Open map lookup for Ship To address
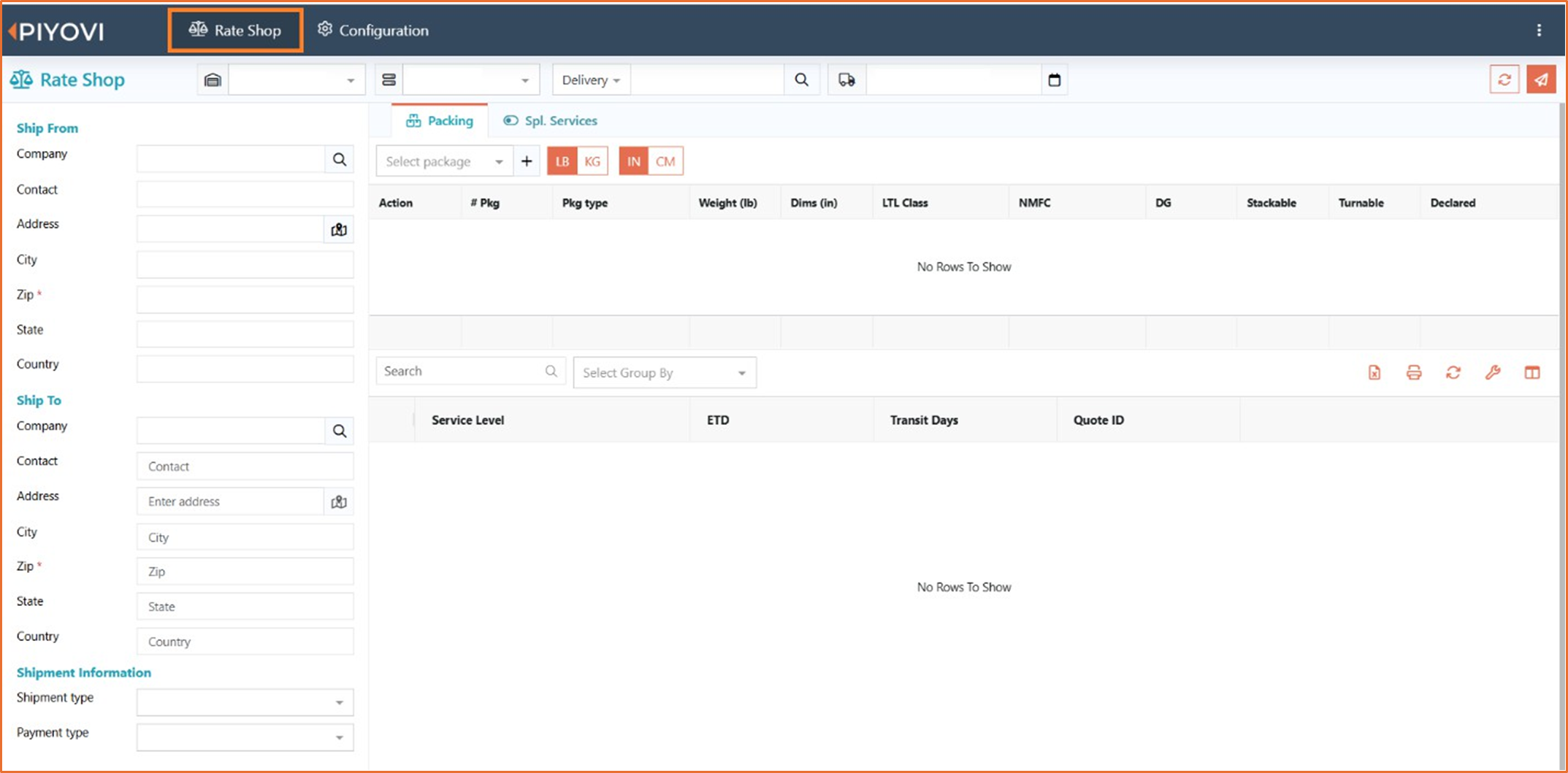This screenshot has width=1568, height=773. 339,501
